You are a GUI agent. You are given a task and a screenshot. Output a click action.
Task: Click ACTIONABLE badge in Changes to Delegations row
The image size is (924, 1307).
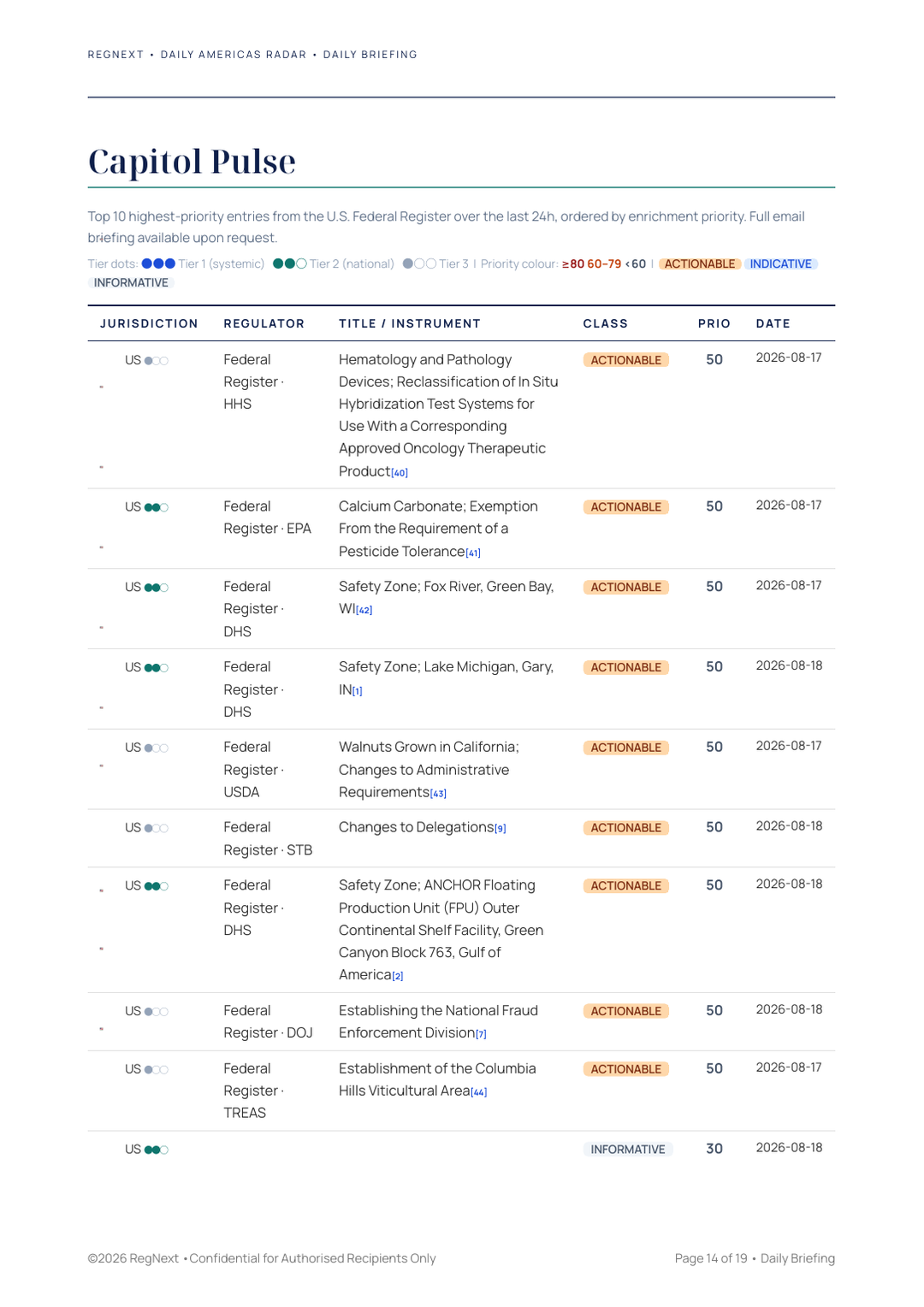coord(626,828)
